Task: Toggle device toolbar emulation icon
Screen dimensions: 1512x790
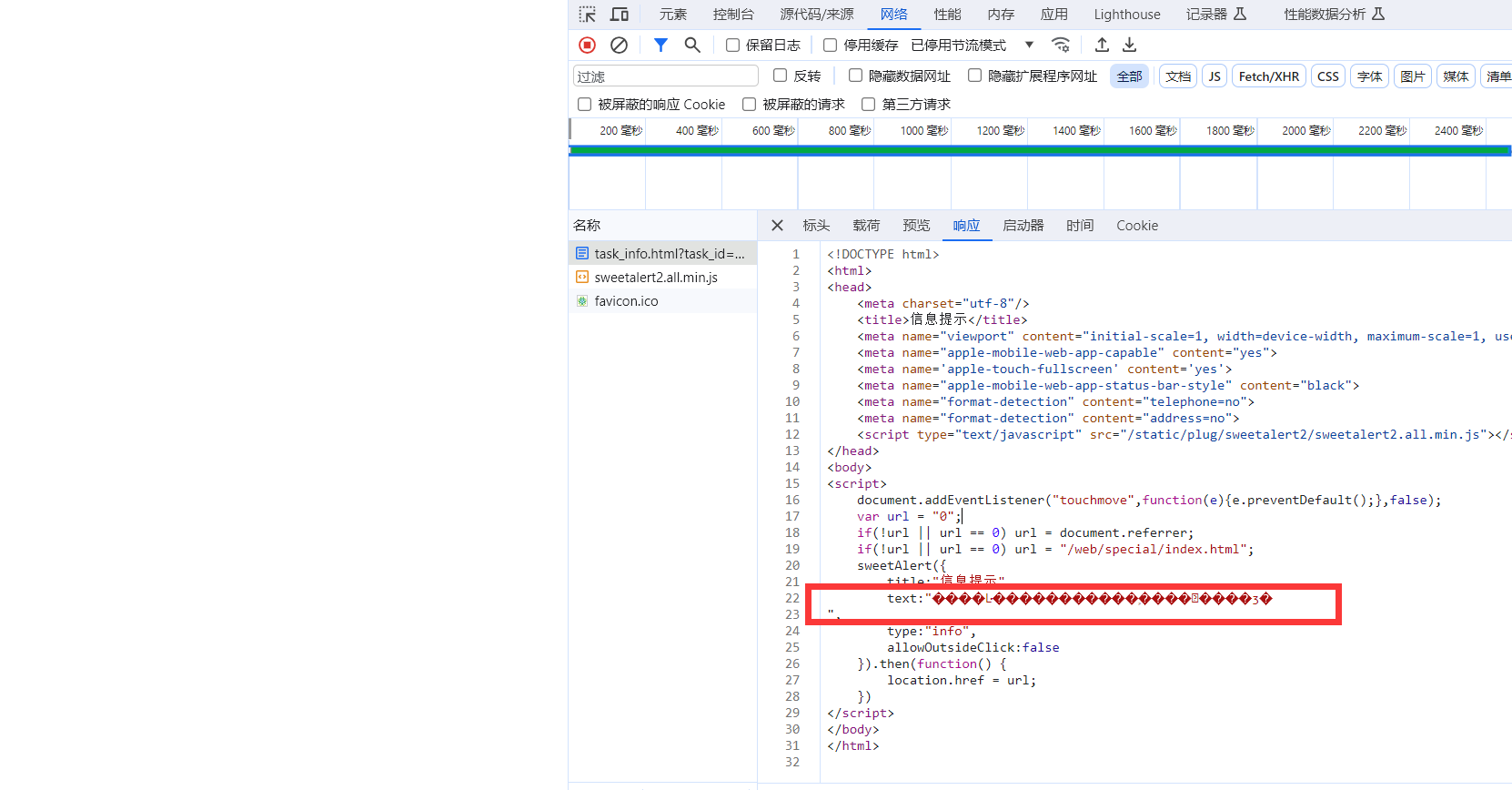Action: (620, 15)
